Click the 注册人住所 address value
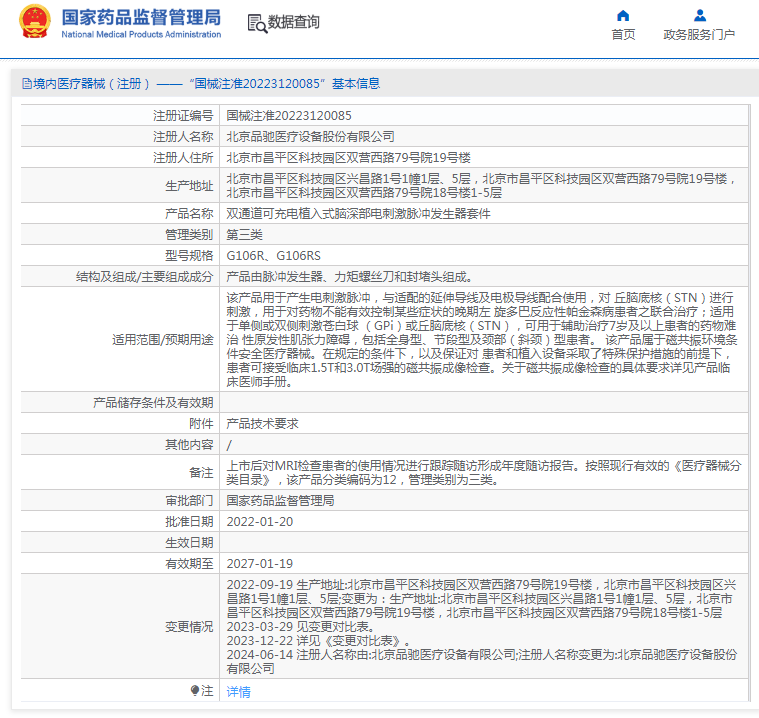 [349, 157]
